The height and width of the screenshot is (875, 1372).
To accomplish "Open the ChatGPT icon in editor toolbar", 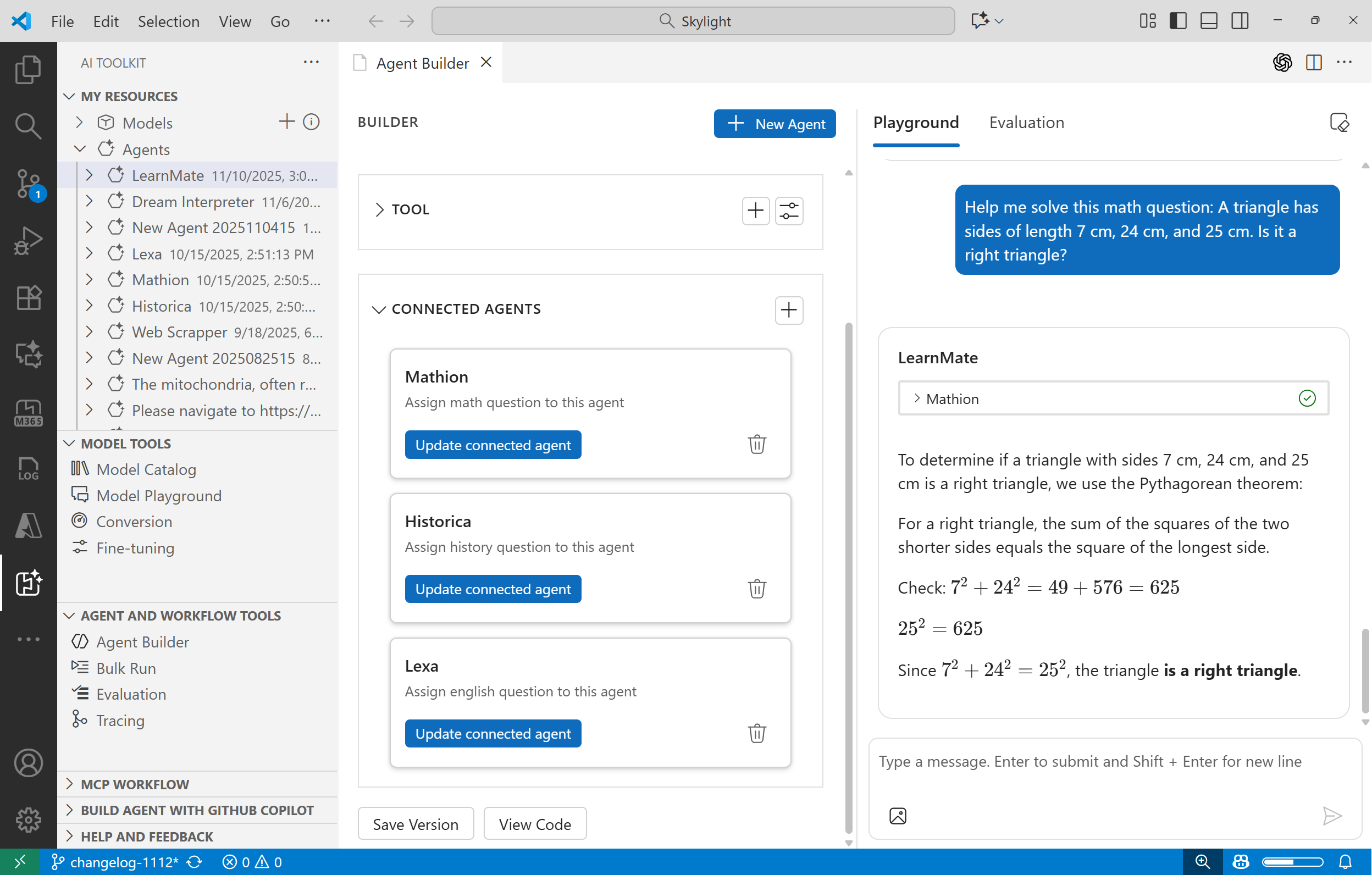I will click(1282, 63).
